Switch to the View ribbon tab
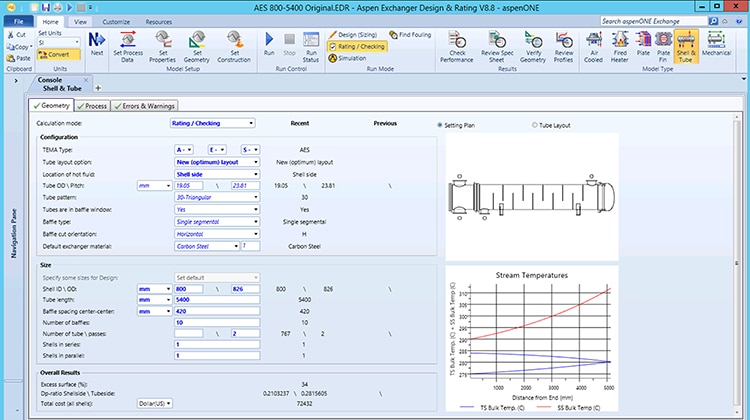This screenshot has width=750, height=420. pyautogui.click(x=80, y=22)
